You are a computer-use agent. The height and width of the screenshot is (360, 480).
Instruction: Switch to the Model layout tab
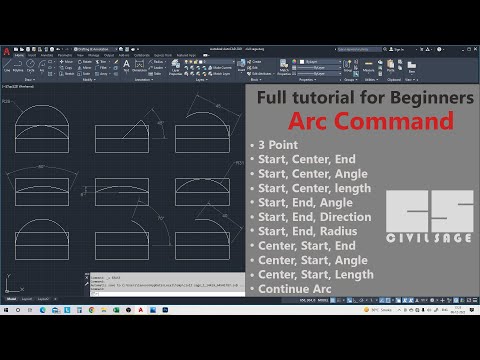[12, 299]
